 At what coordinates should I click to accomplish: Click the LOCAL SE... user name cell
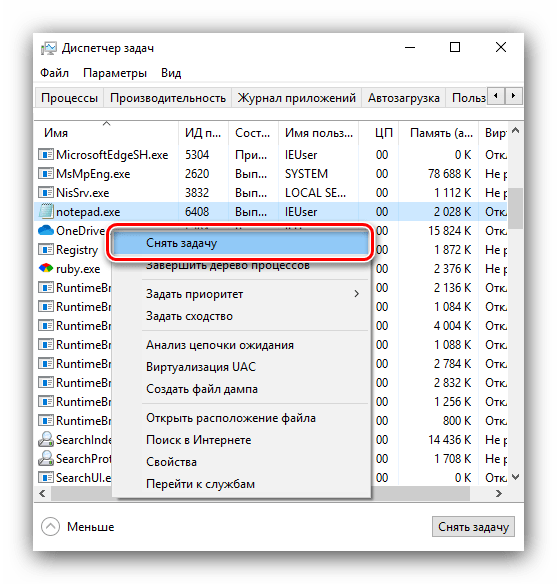pyautogui.click(x=315, y=193)
